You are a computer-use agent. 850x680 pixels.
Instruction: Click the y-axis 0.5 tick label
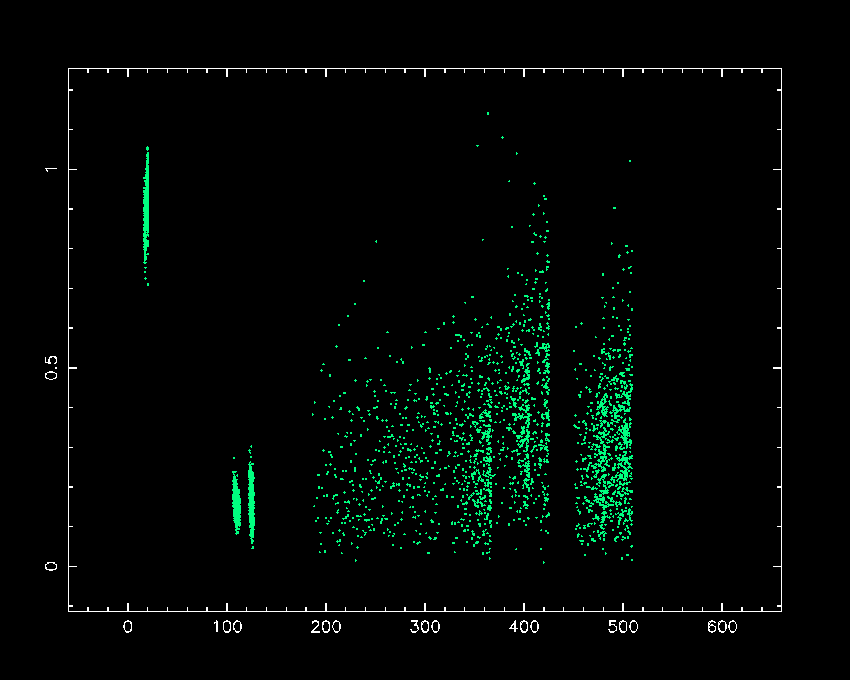(51, 368)
